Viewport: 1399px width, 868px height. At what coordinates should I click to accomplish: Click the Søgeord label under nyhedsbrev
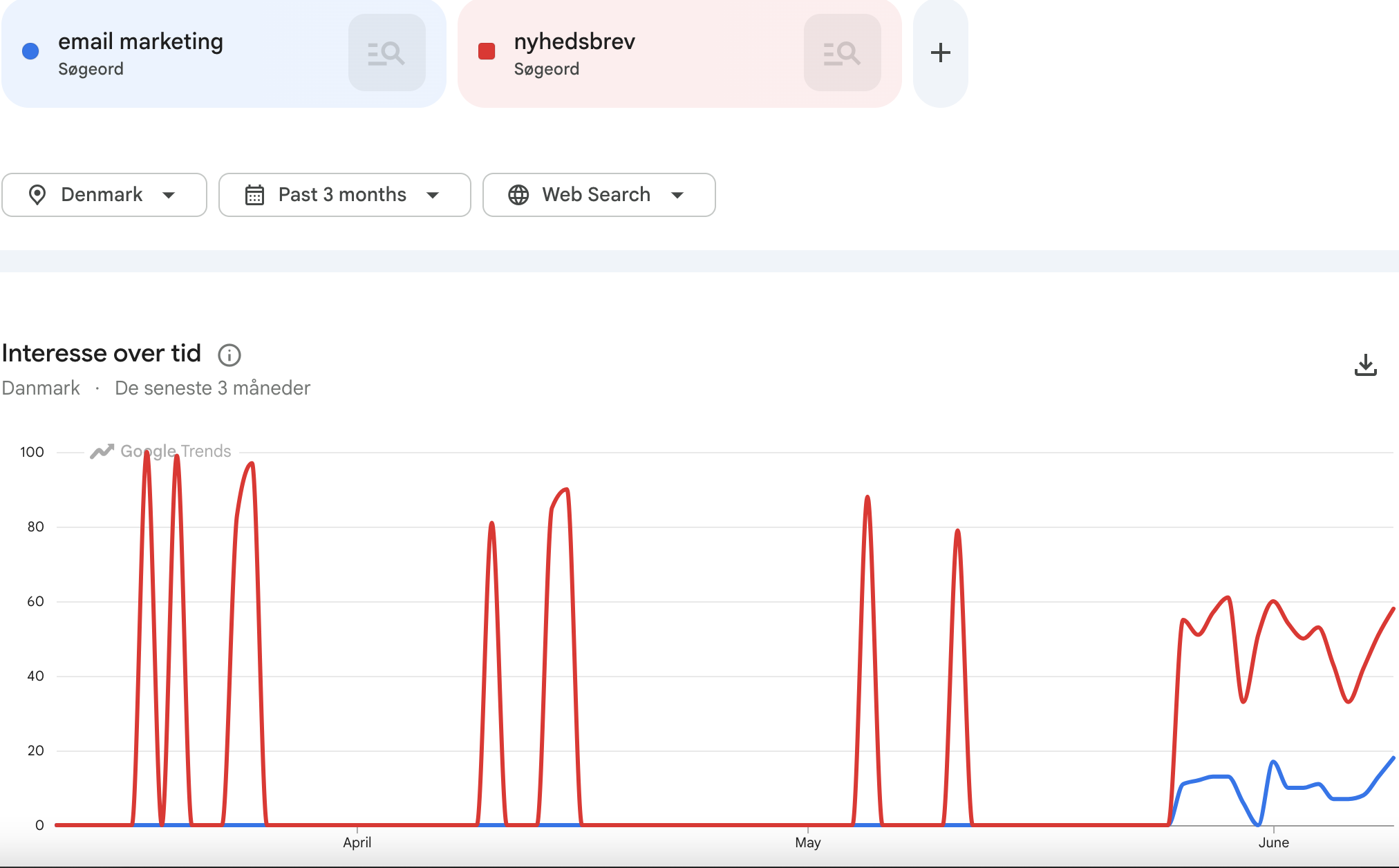tap(547, 69)
